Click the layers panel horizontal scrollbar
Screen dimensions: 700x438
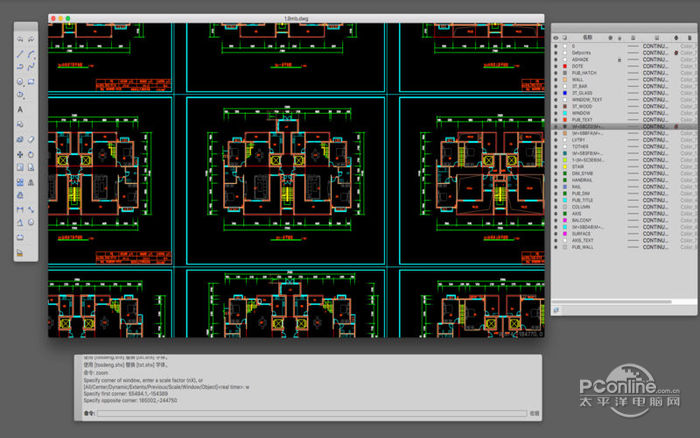tap(612, 302)
